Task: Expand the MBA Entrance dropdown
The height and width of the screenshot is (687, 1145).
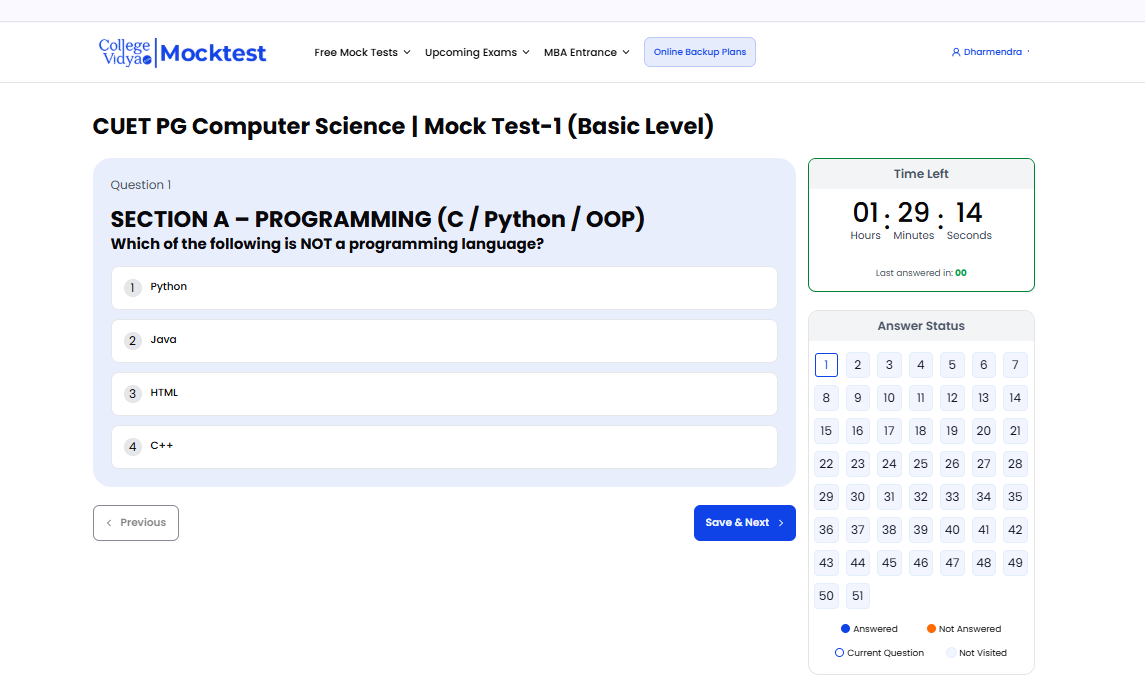Action: (x=586, y=52)
